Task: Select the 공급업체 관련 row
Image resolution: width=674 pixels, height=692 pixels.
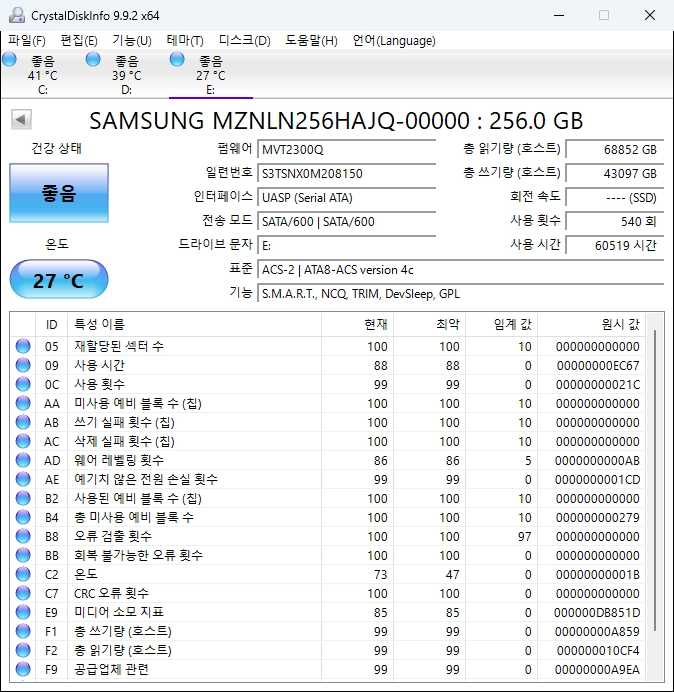Action: tap(328, 669)
